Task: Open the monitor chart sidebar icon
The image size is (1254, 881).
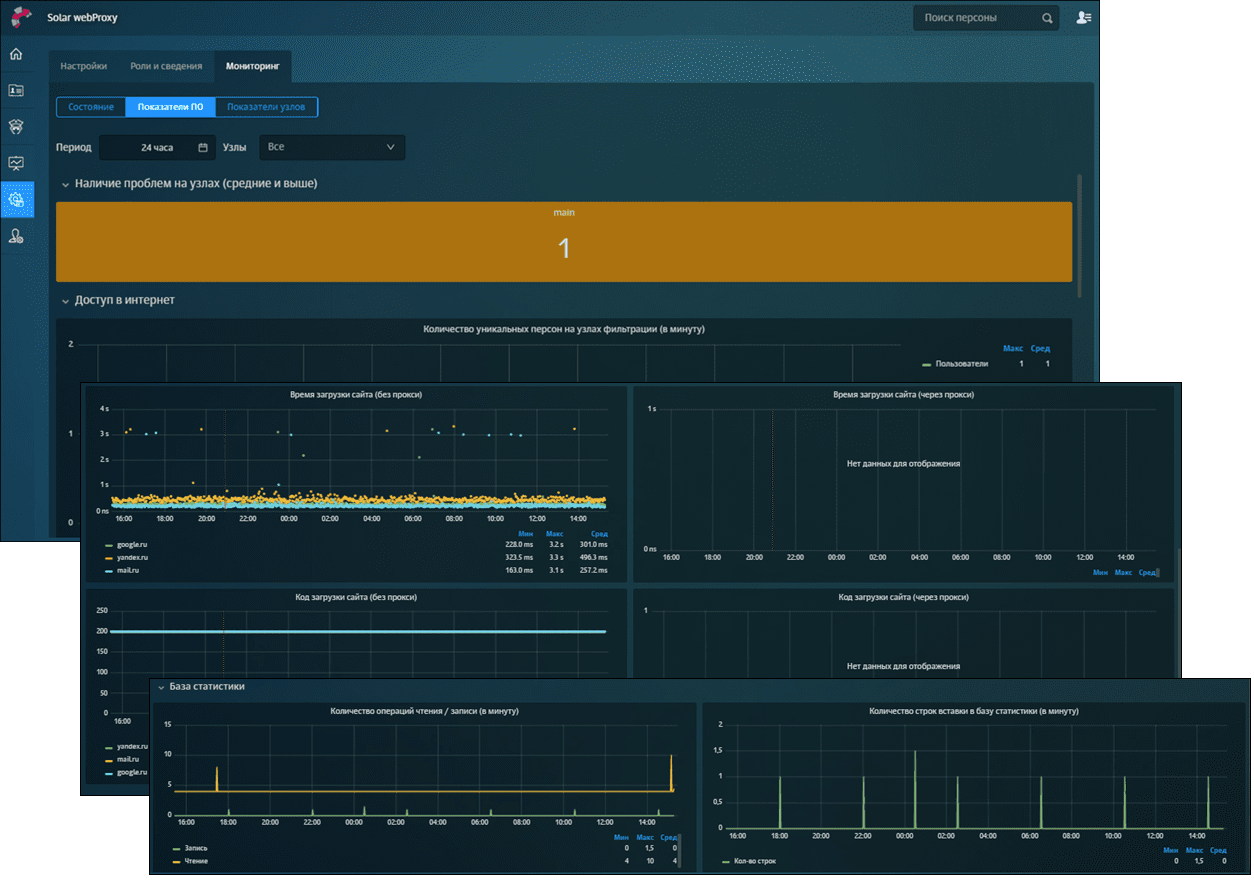Action: (x=16, y=163)
